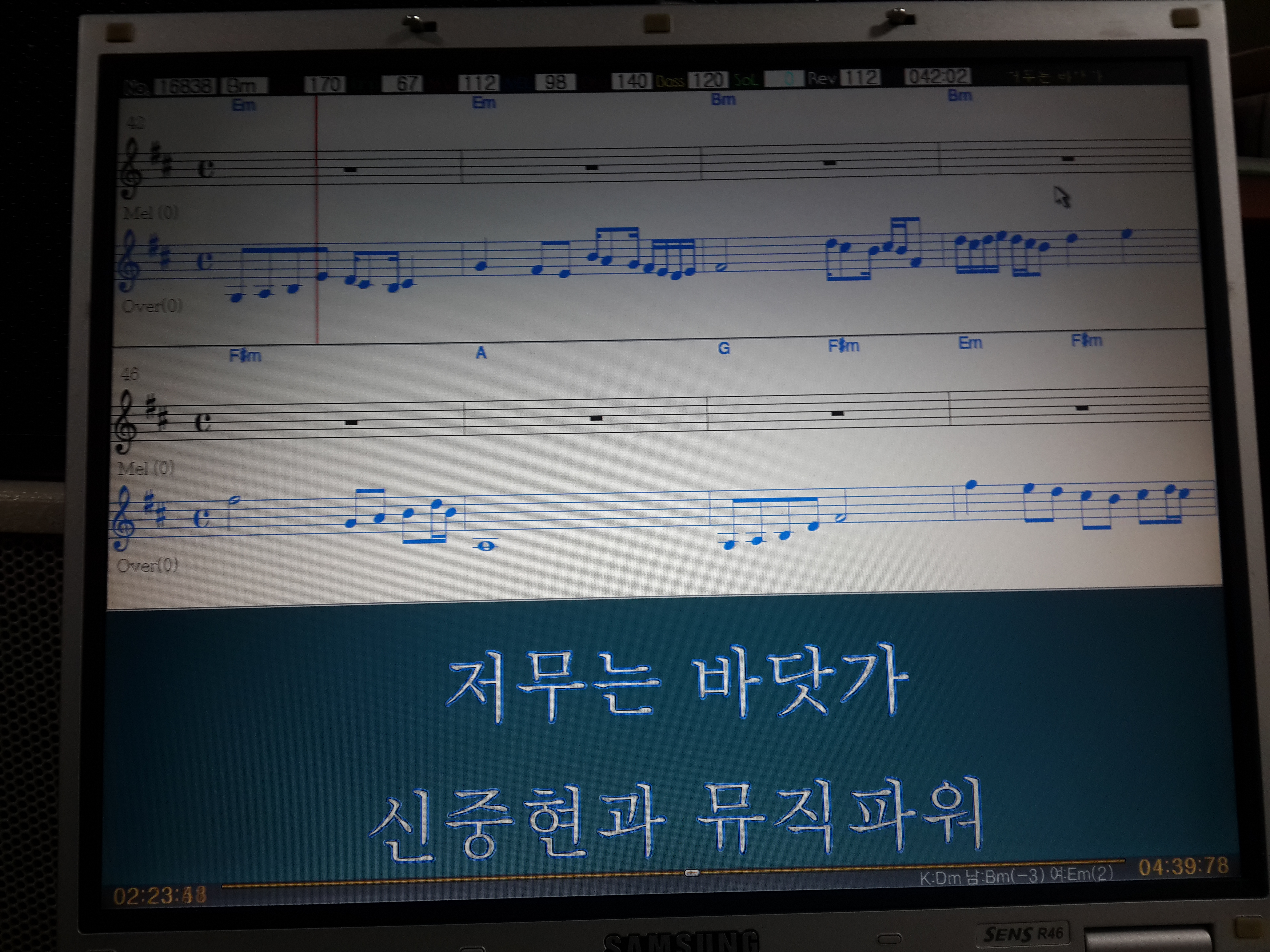Click the Mel (0) label under measure 42 staff
This screenshot has width=1270, height=952.
(x=151, y=213)
